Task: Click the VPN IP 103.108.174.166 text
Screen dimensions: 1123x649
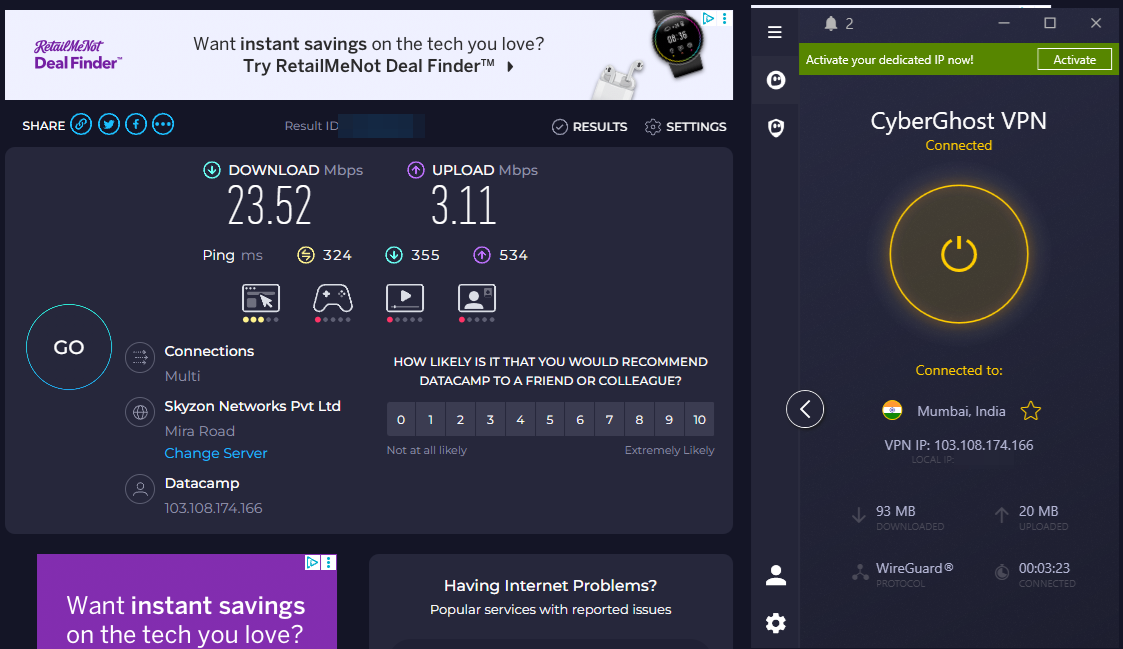Action: (x=958, y=445)
